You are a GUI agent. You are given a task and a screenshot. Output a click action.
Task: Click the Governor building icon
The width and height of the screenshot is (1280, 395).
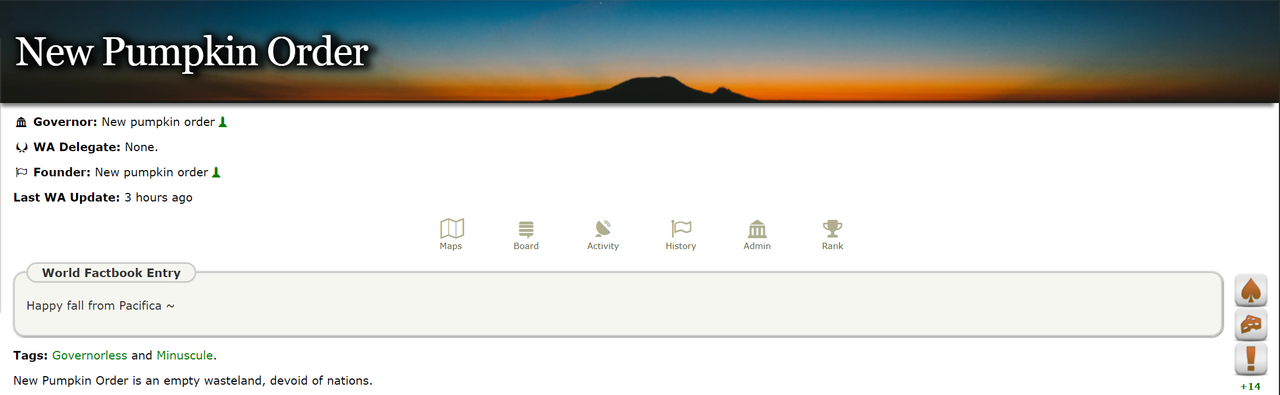(x=22, y=122)
